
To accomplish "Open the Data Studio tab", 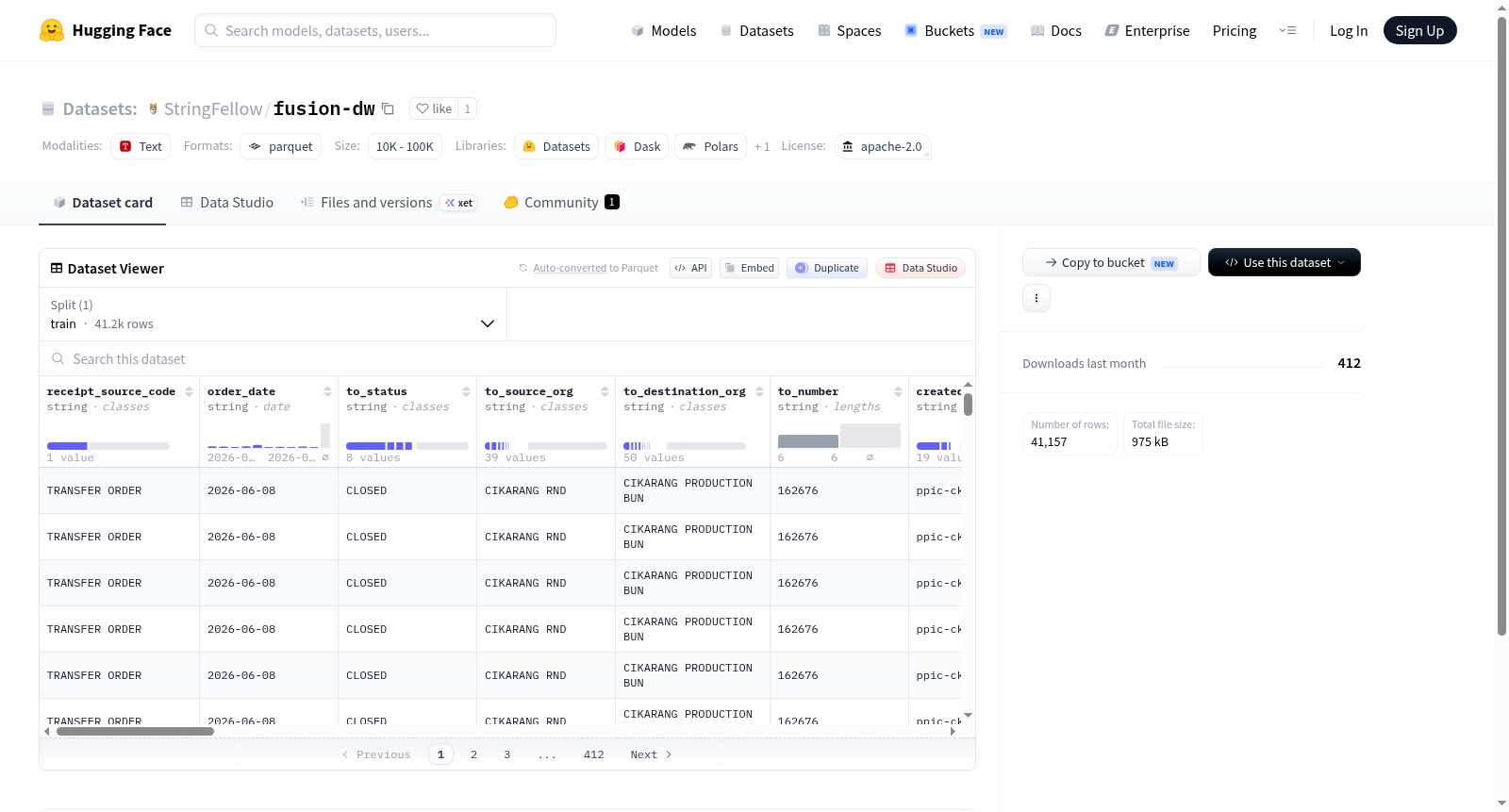I will tap(227, 202).
